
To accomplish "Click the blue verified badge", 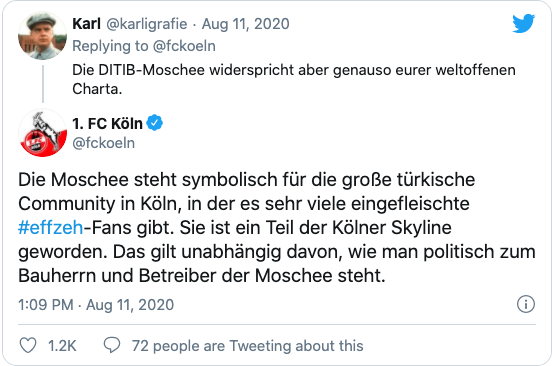I will click(154, 123).
